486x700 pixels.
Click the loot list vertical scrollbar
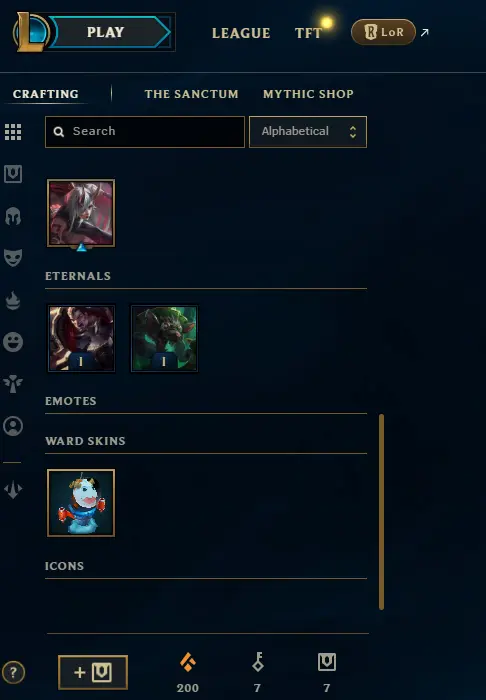[x=381, y=512]
